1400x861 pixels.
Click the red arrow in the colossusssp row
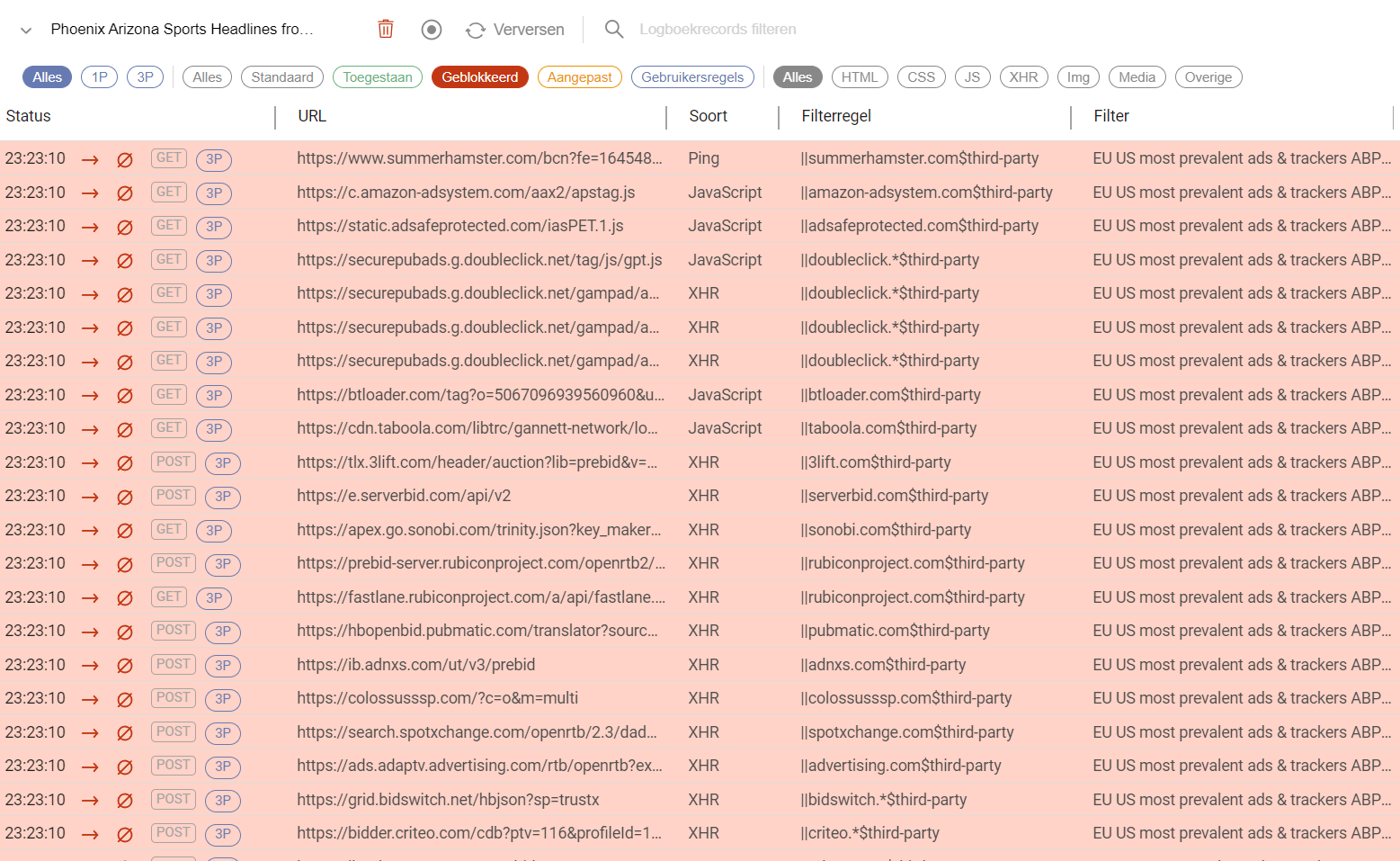[x=90, y=699]
